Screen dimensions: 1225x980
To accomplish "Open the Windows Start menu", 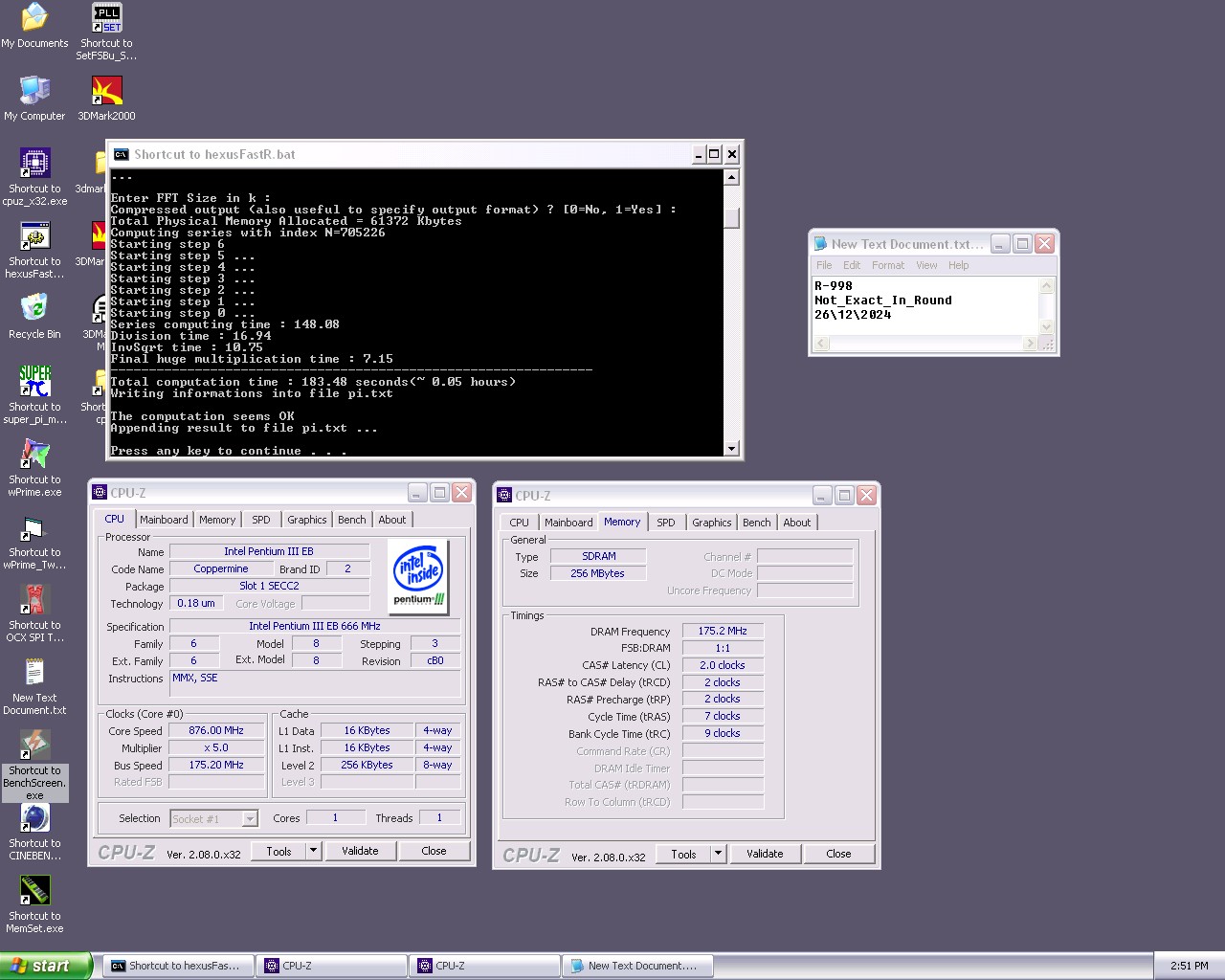I will pos(46,966).
